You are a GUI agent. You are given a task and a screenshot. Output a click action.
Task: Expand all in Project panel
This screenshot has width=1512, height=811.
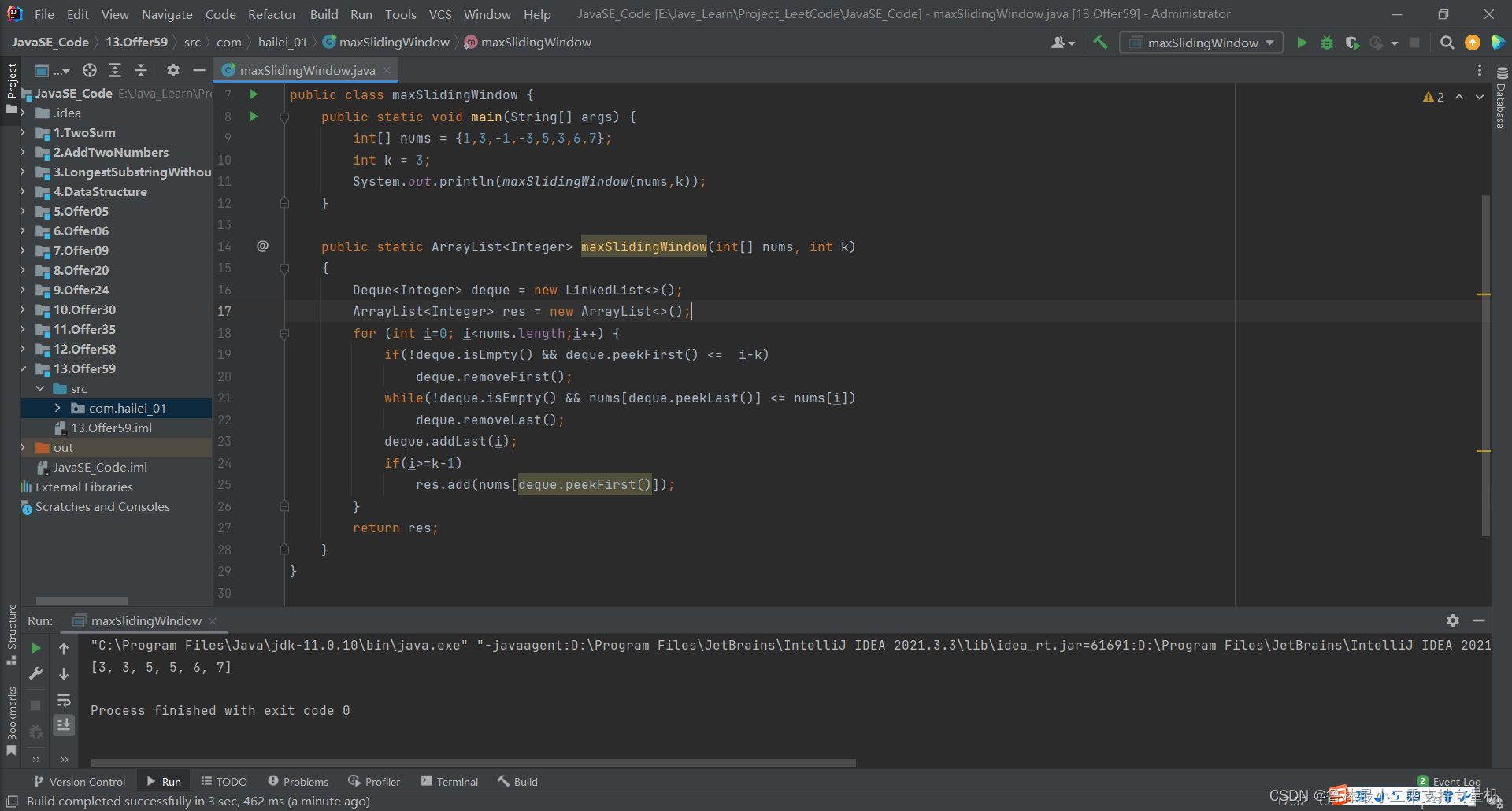pos(115,70)
